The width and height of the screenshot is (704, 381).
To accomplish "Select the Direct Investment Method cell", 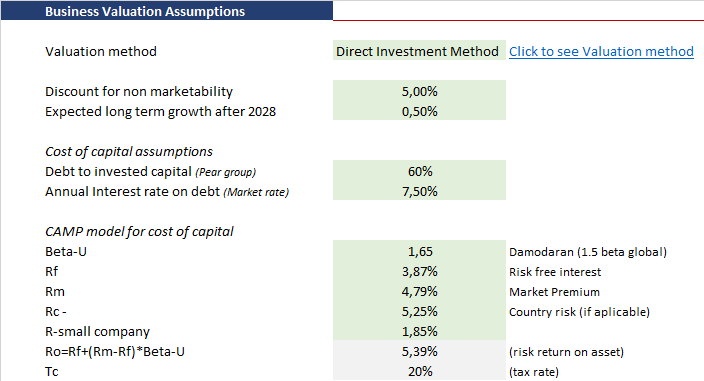I will [419, 50].
